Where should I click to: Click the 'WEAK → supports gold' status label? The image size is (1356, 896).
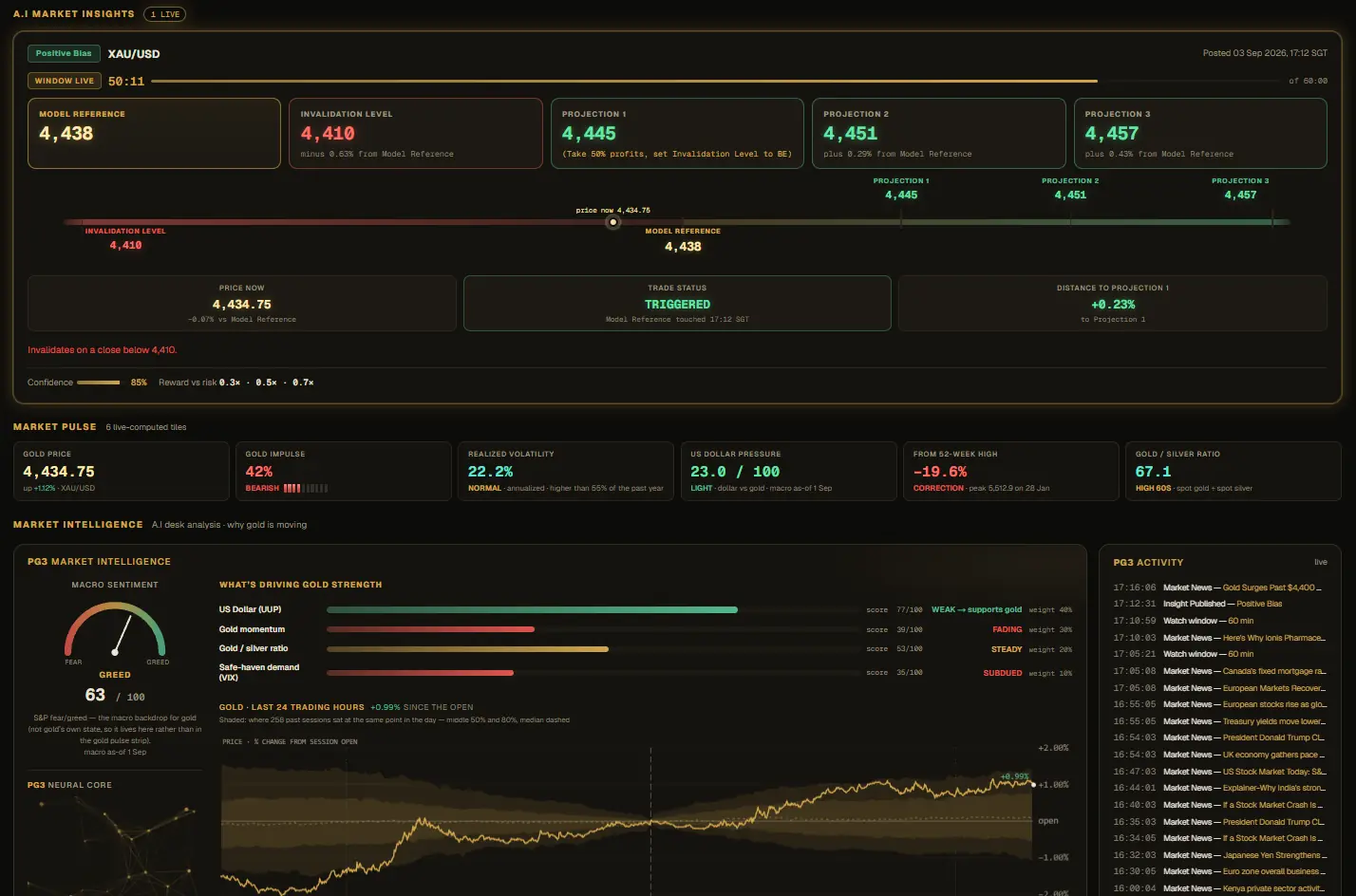pos(976,609)
